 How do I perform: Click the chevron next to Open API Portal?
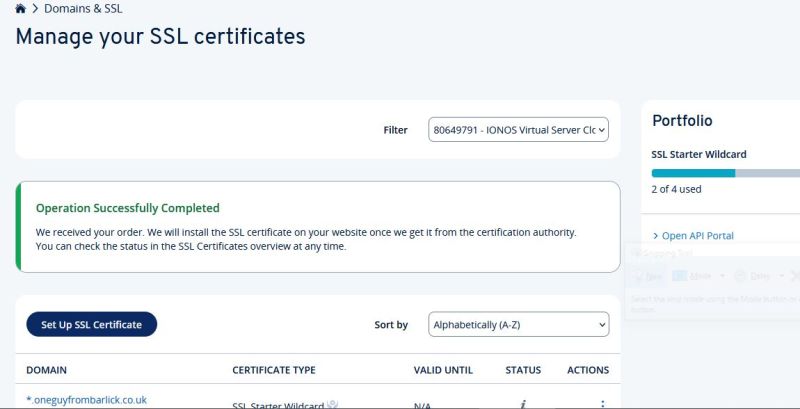point(655,236)
